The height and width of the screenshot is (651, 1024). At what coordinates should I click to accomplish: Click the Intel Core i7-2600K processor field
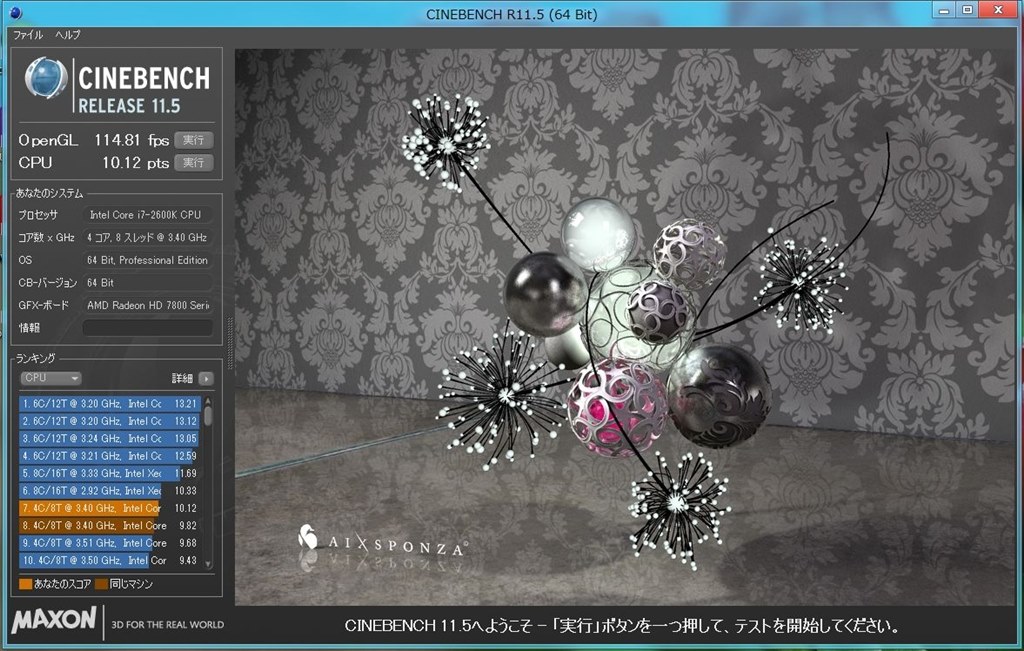coord(146,214)
